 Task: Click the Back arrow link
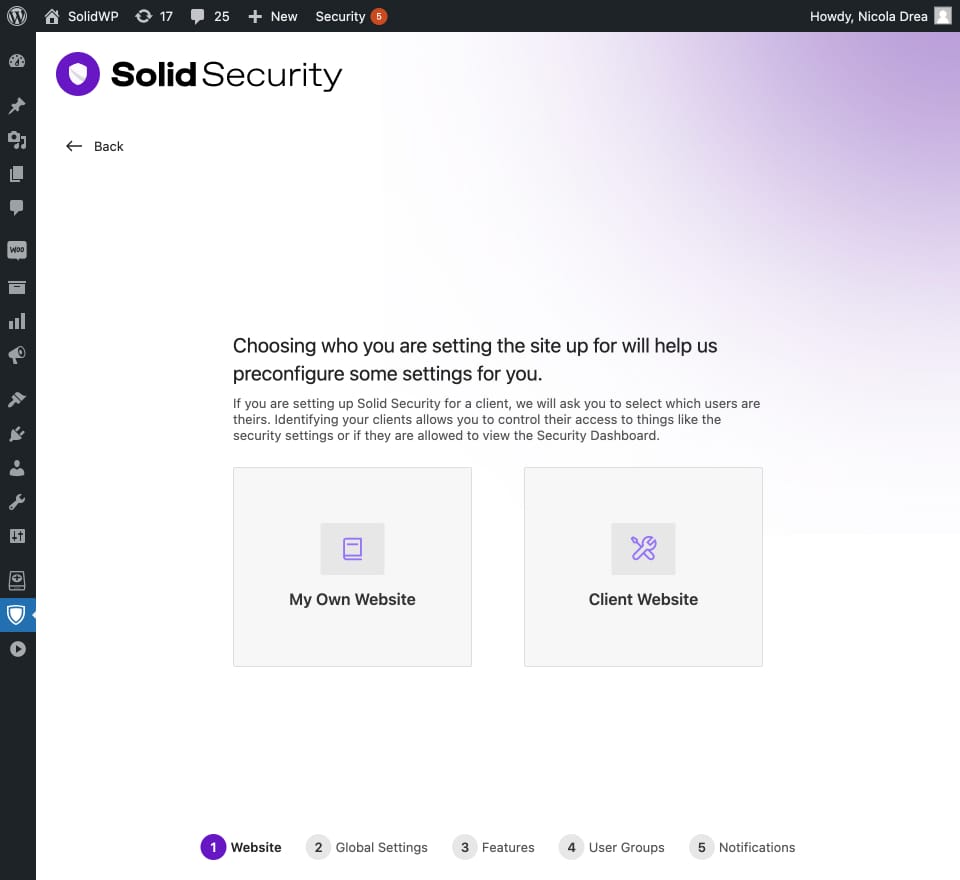click(x=92, y=146)
